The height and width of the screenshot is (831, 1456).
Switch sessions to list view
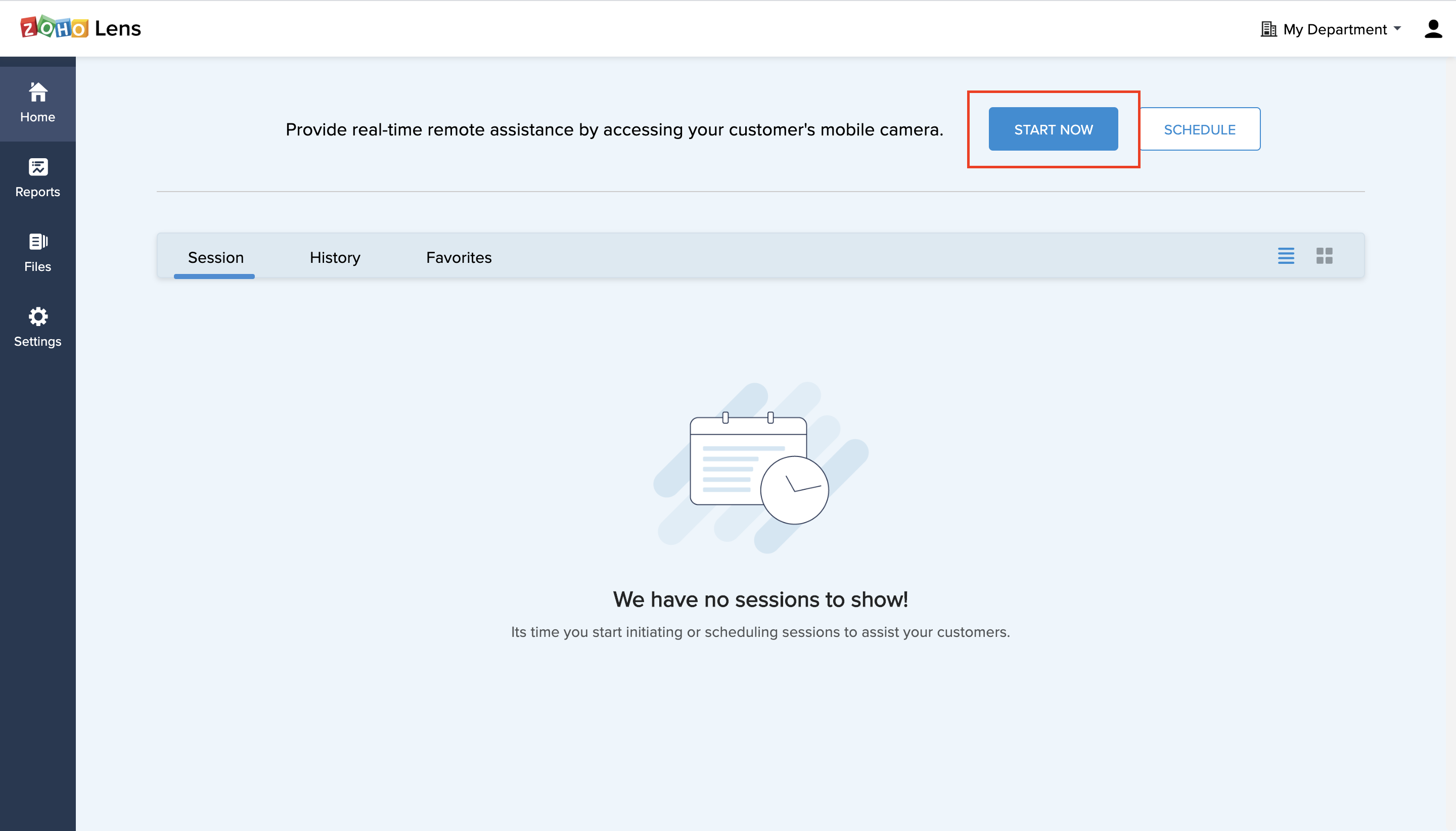click(x=1286, y=256)
